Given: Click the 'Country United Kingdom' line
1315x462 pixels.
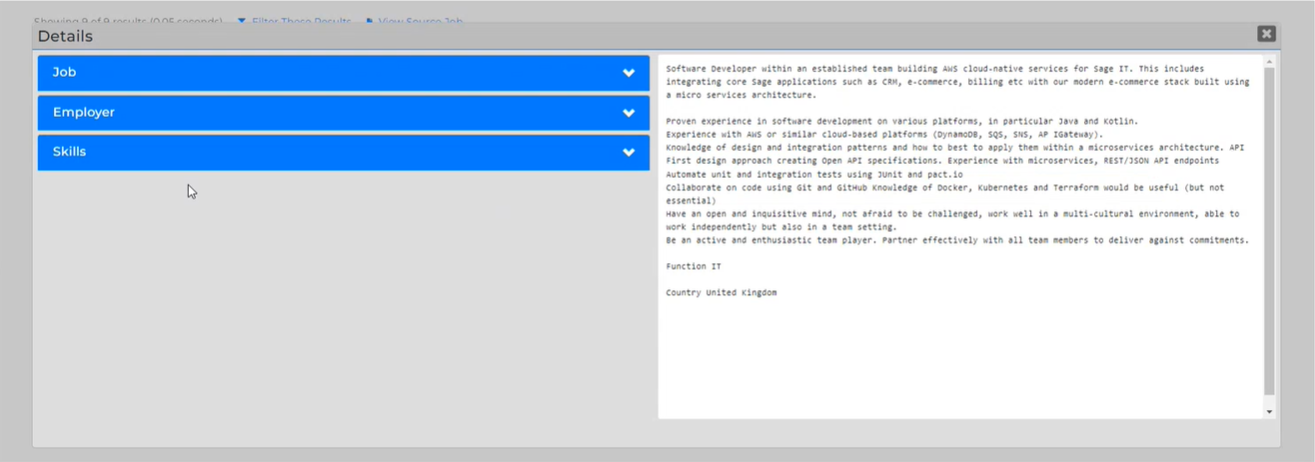Looking at the screenshot, I should click(x=721, y=293).
